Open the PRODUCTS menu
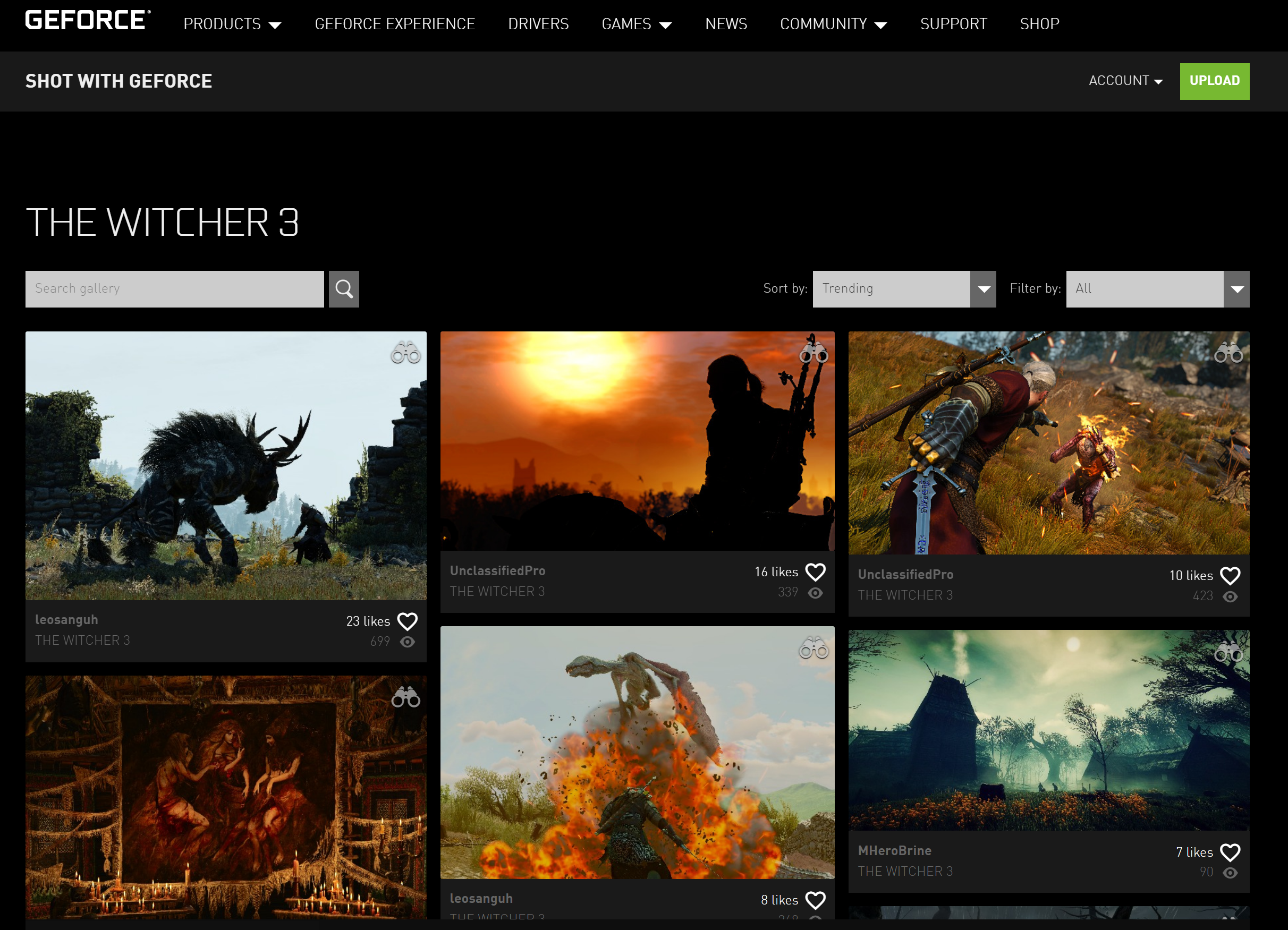Viewport: 1288px width, 930px height. (233, 25)
